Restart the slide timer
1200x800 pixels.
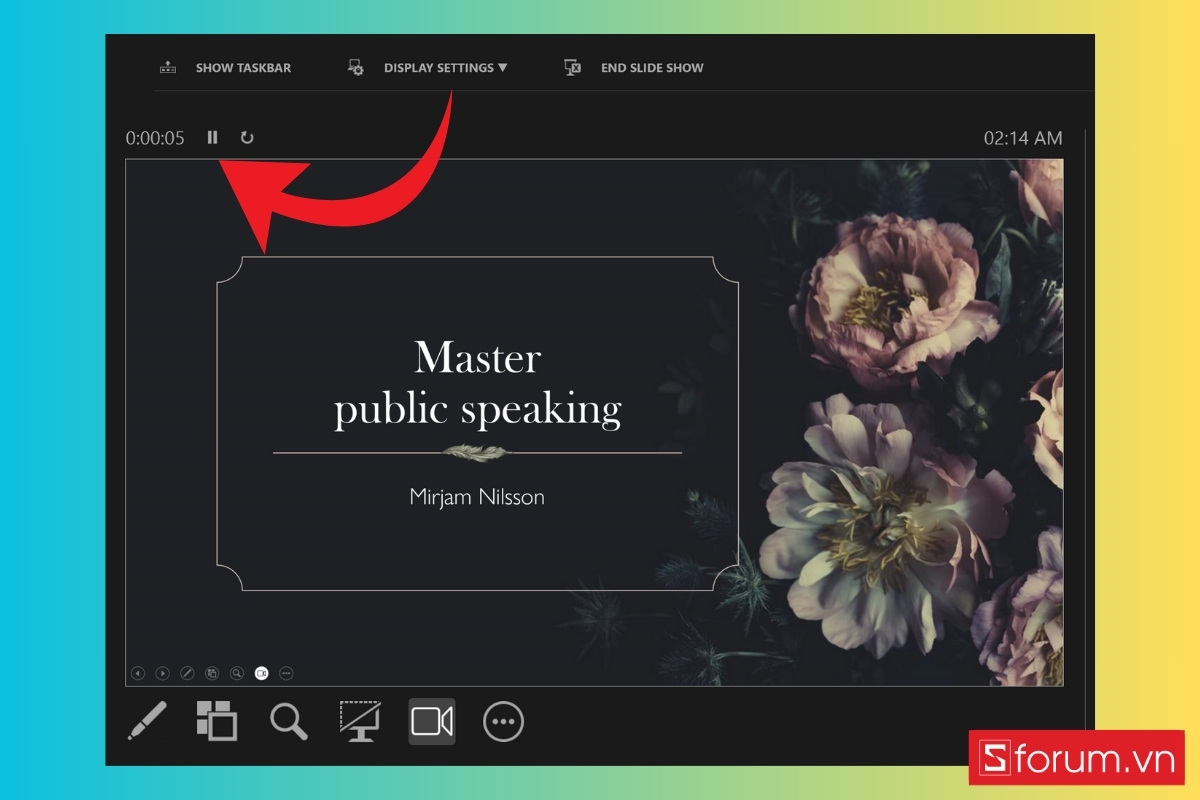[245, 137]
